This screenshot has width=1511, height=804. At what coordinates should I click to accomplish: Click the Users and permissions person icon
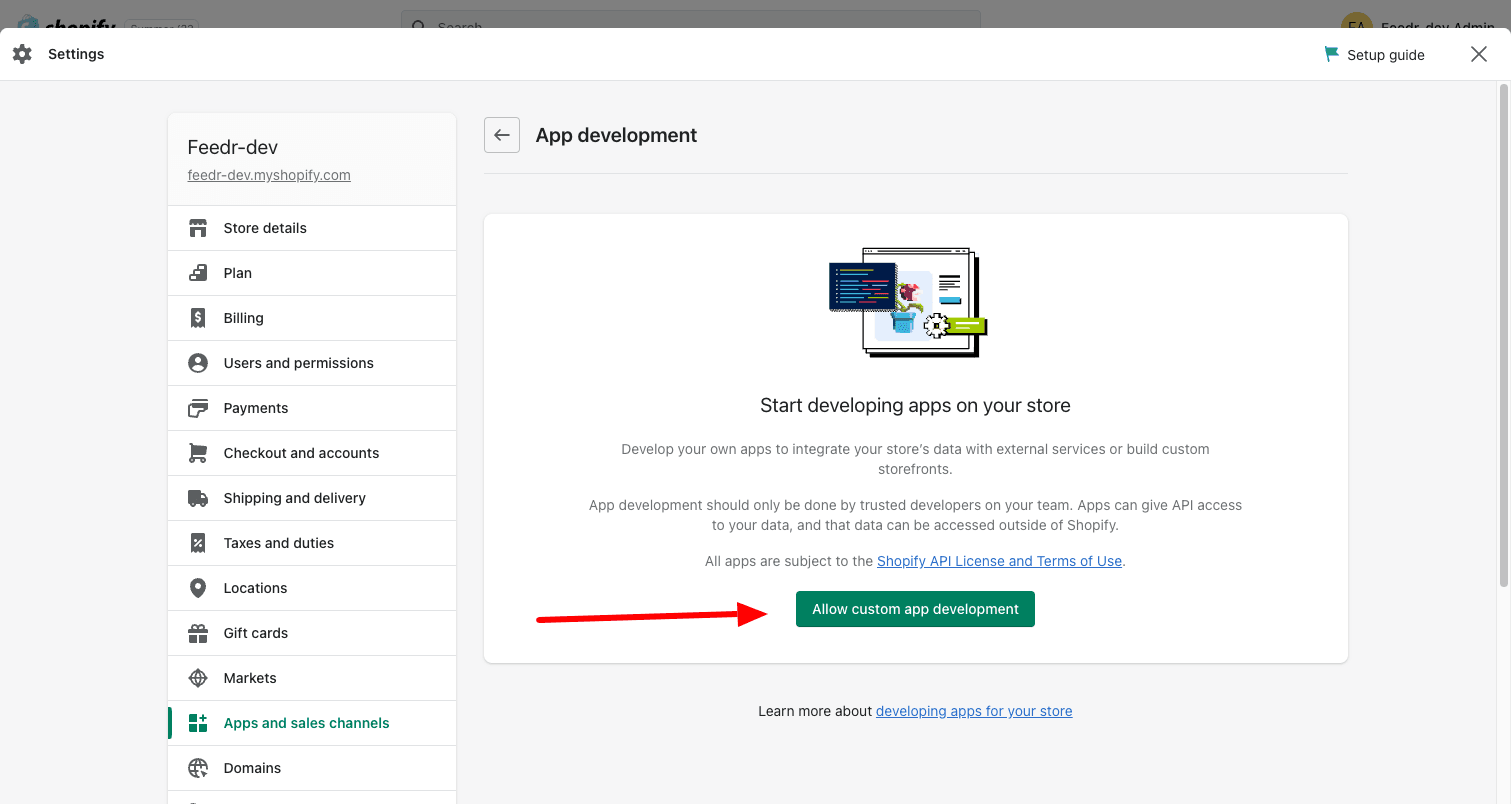pyautogui.click(x=198, y=363)
